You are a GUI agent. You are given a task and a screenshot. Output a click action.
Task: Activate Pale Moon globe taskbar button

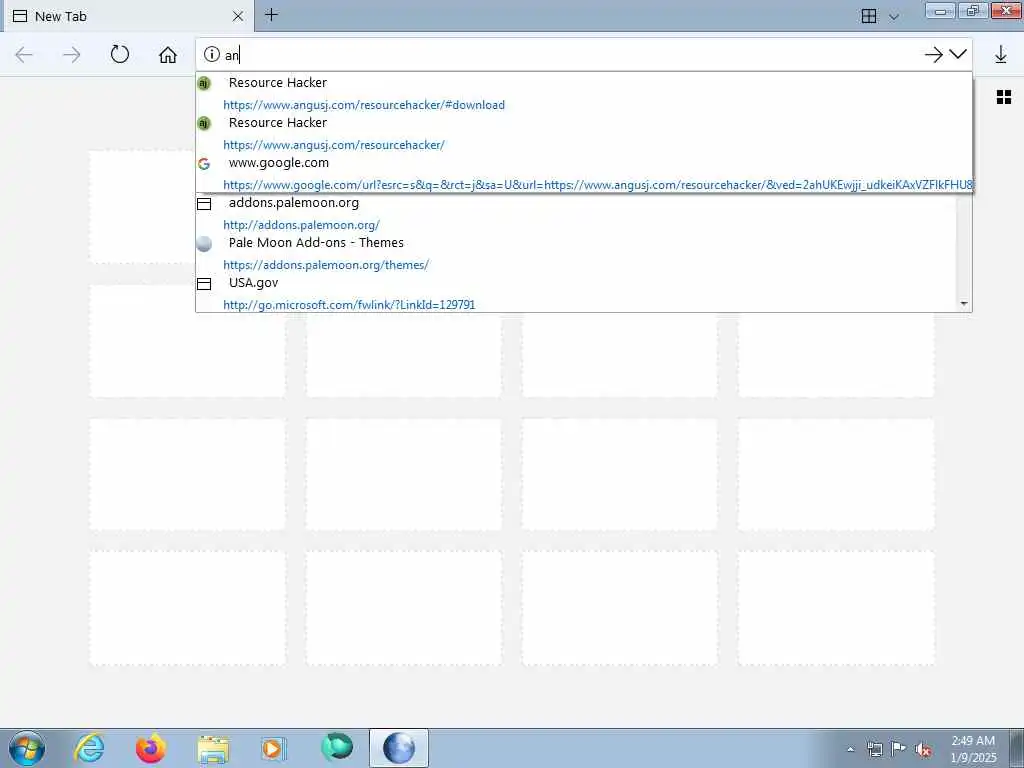click(x=399, y=748)
